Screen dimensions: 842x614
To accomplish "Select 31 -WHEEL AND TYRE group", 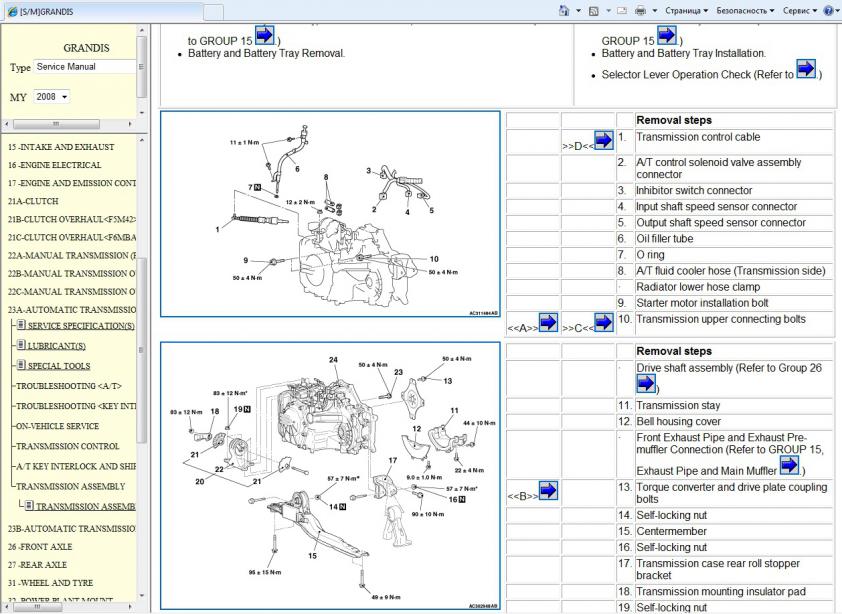I will 50,583.
